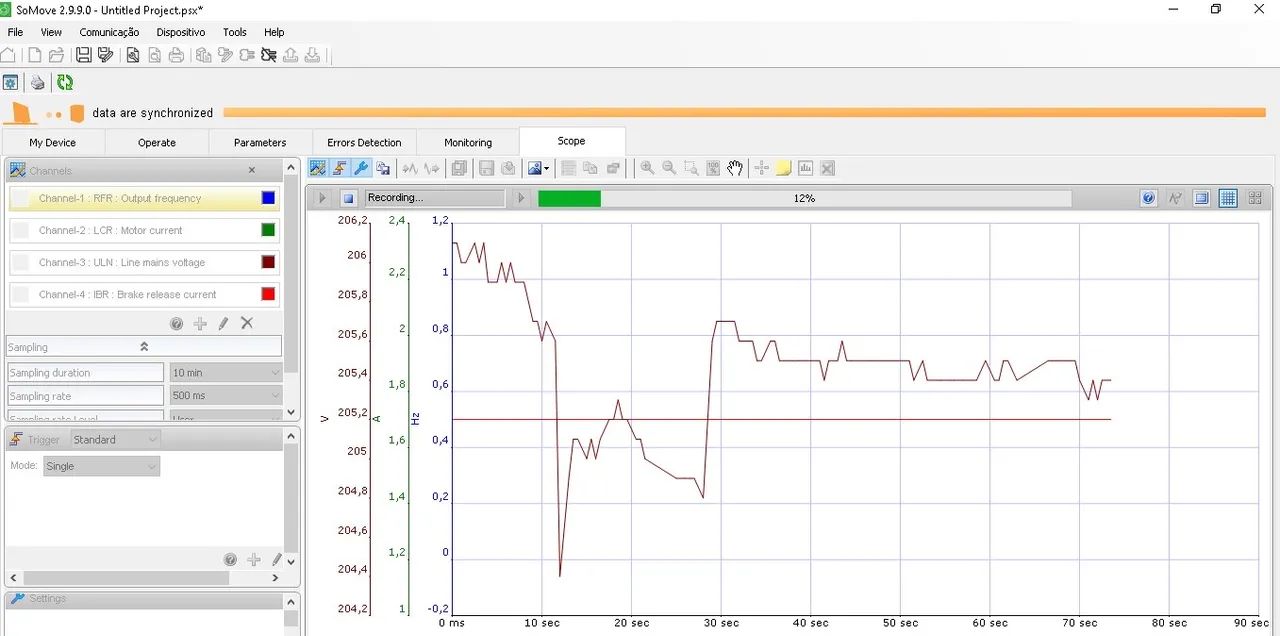Click the save floppy disk icon
Image resolution: width=1280 pixels, height=636 pixels.
83,56
